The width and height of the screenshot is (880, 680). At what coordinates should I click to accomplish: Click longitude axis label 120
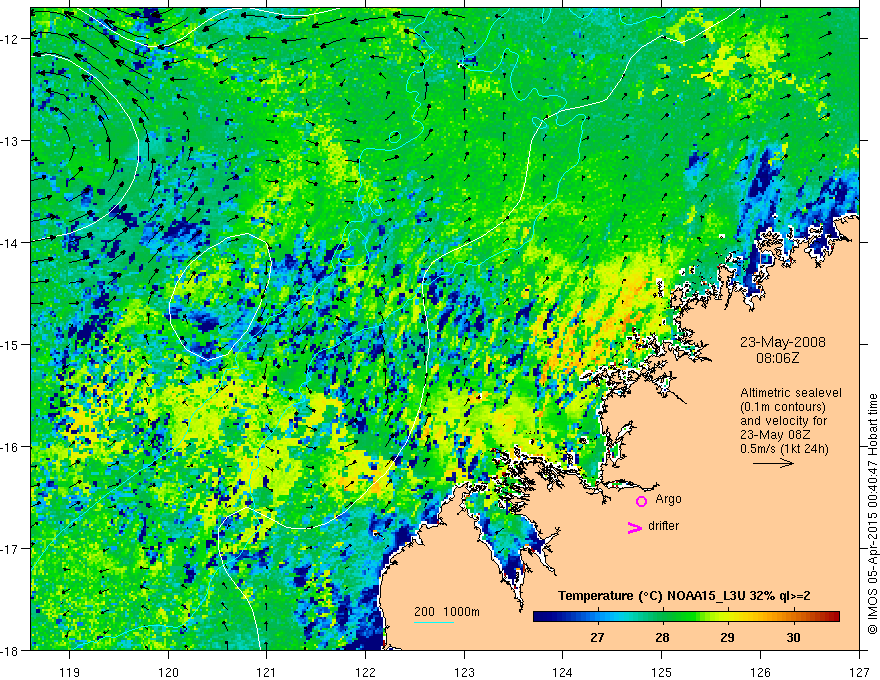point(168,672)
